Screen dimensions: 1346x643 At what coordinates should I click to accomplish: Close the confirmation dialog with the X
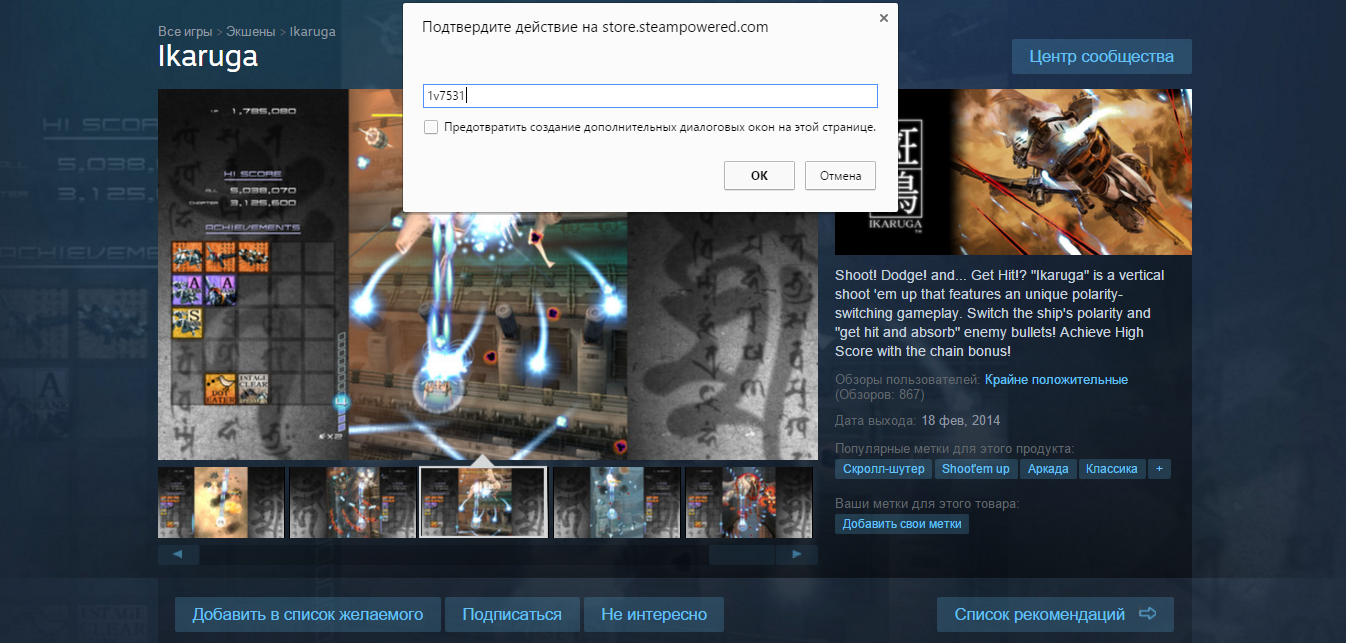pyautogui.click(x=883, y=18)
